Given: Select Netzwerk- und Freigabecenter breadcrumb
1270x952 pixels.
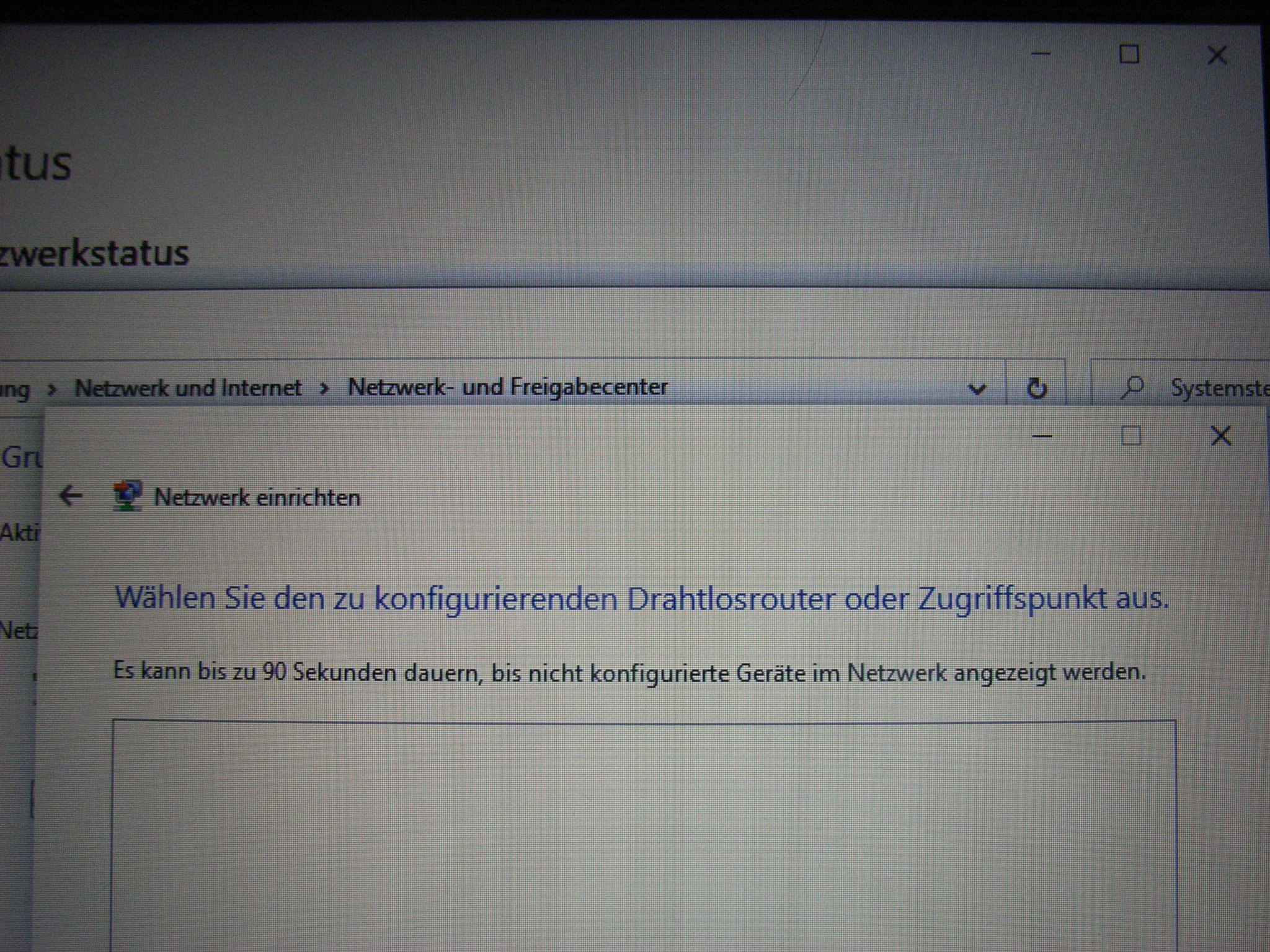Looking at the screenshot, I should pyautogui.click(x=507, y=387).
